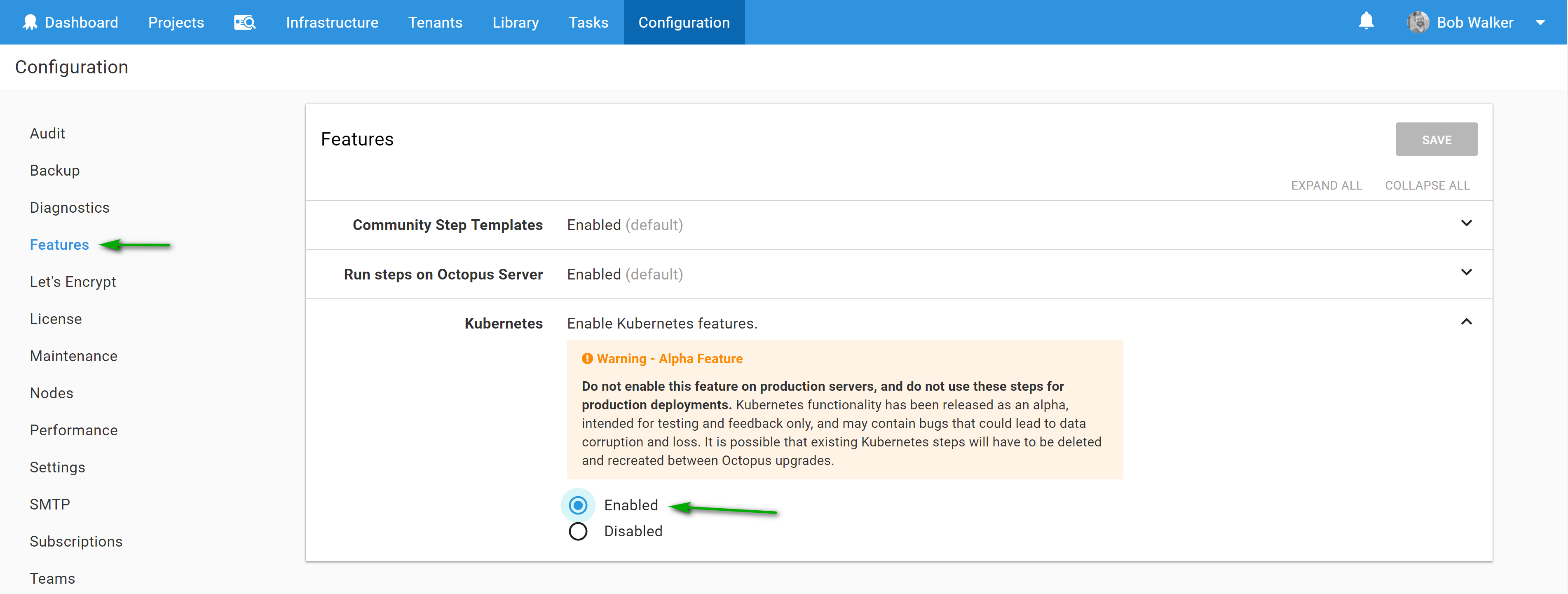Image resolution: width=1568 pixels, height=594 pixels.
Task: Click Expand All link
Action: click(x=1327, y=185)
